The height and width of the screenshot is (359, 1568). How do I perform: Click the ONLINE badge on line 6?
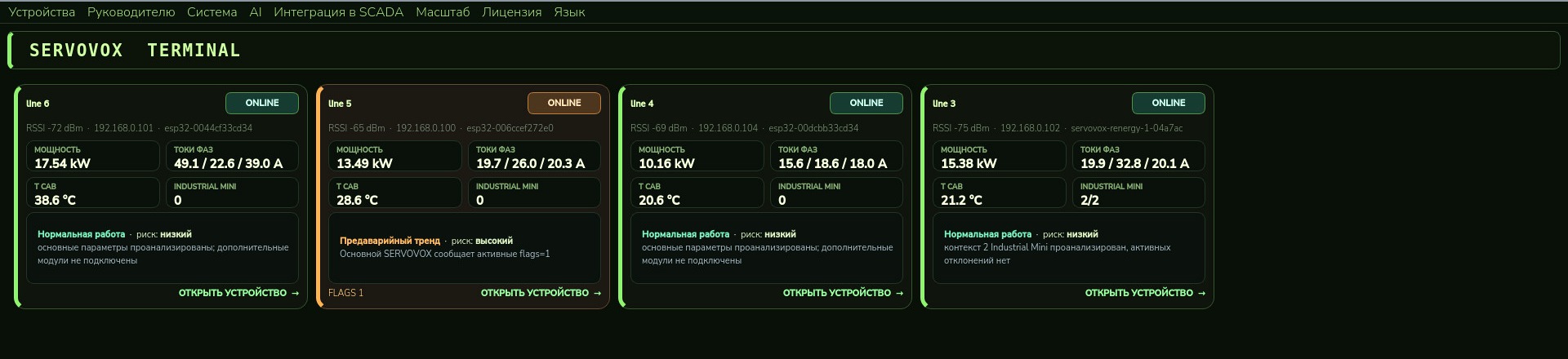[x=262, y=103]
